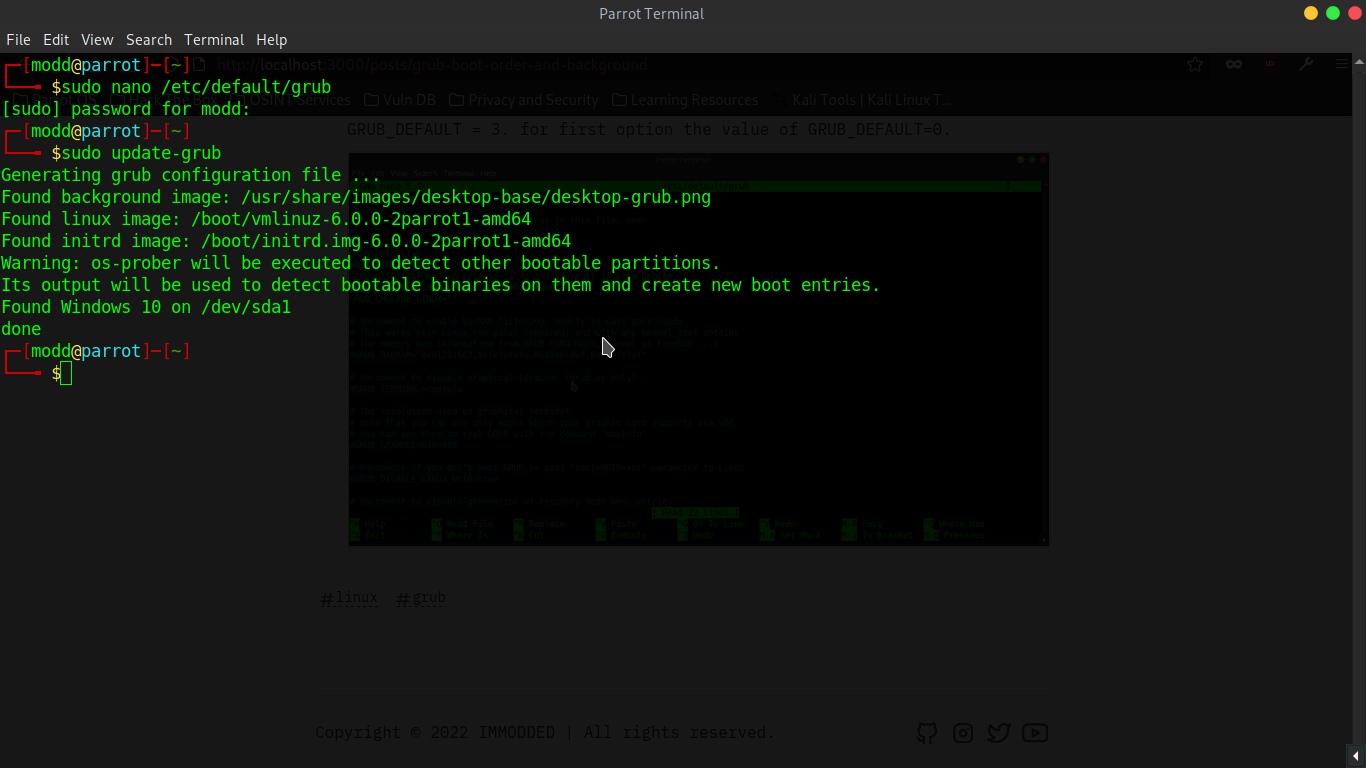Open the Kali Tools bookmark
Image resolution: width=1366 pixels, height=768 pixels.
pyautogui.click(x=862, y=100)
